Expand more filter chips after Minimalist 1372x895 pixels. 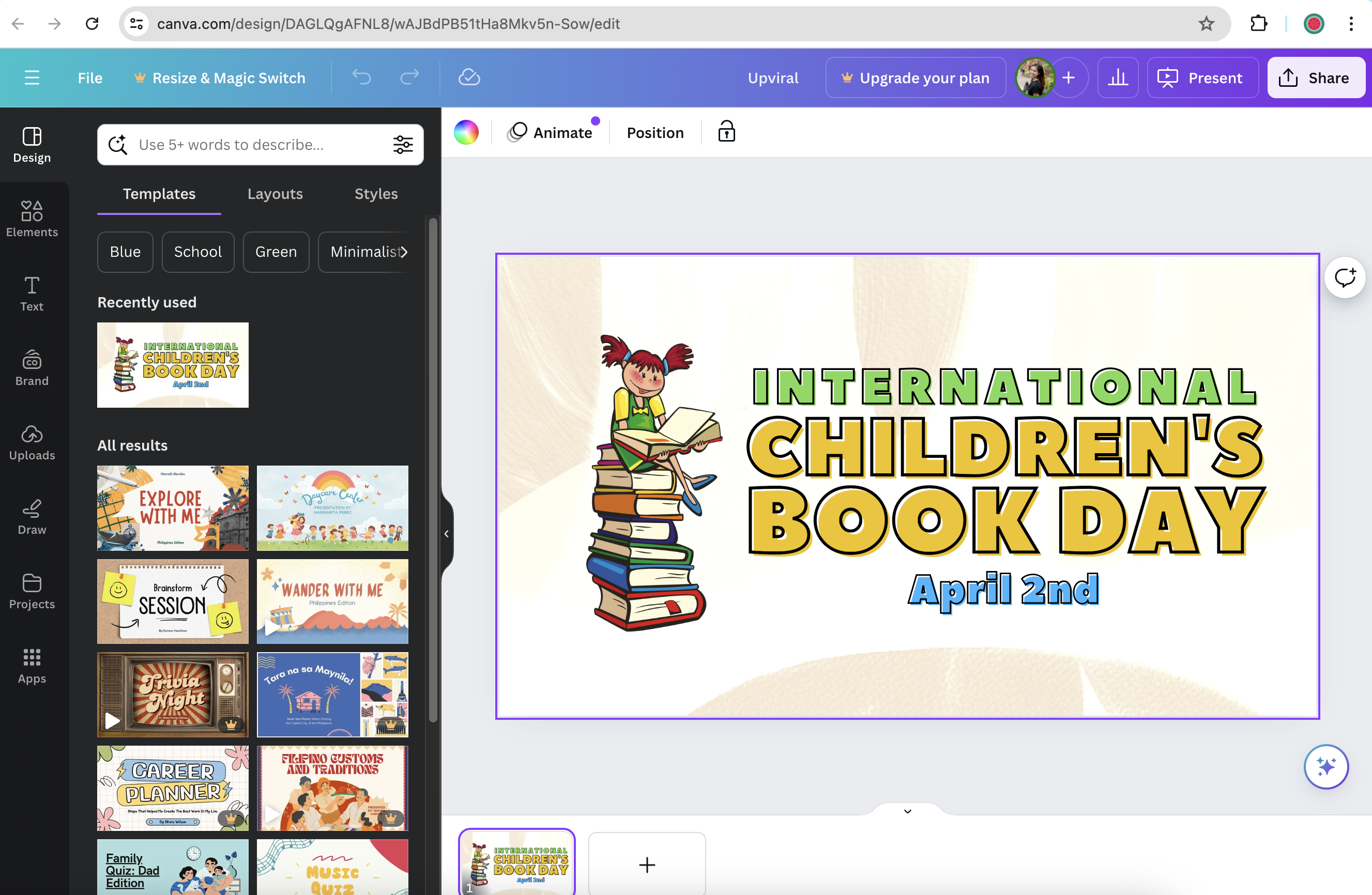point(404,252)
